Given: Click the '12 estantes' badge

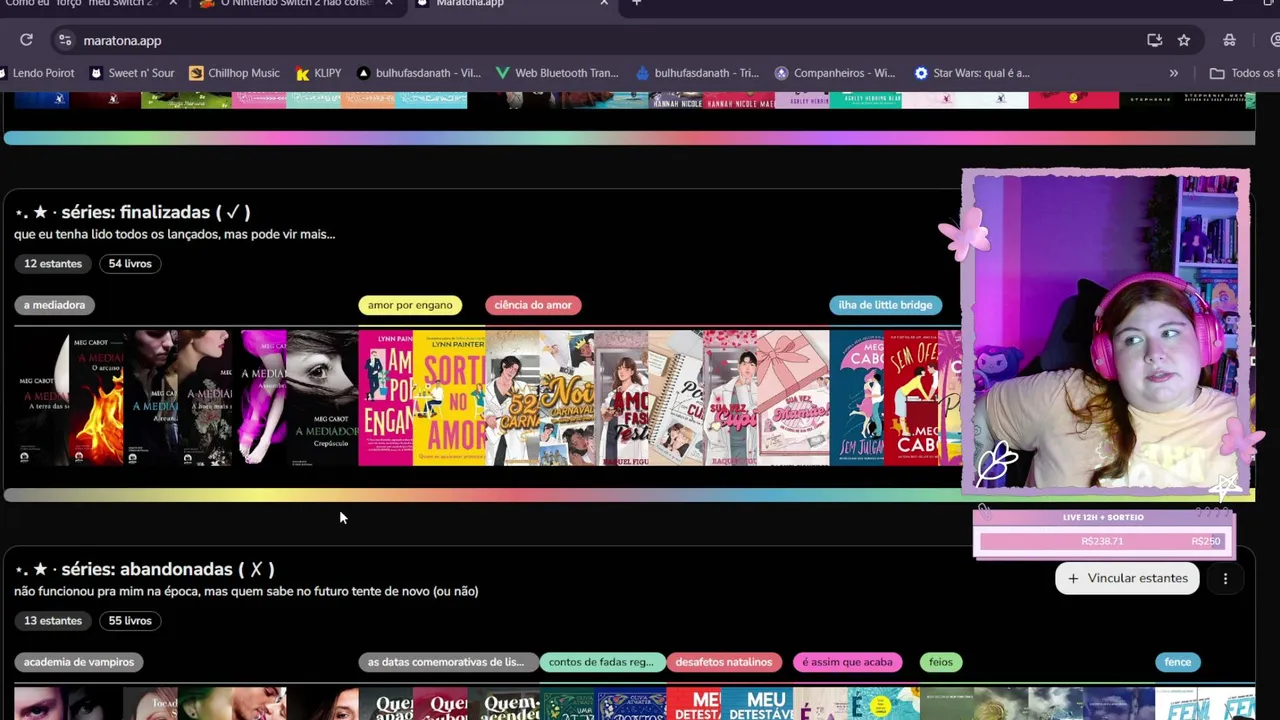Looking at the screenshot, I should (x=53, y=264).
